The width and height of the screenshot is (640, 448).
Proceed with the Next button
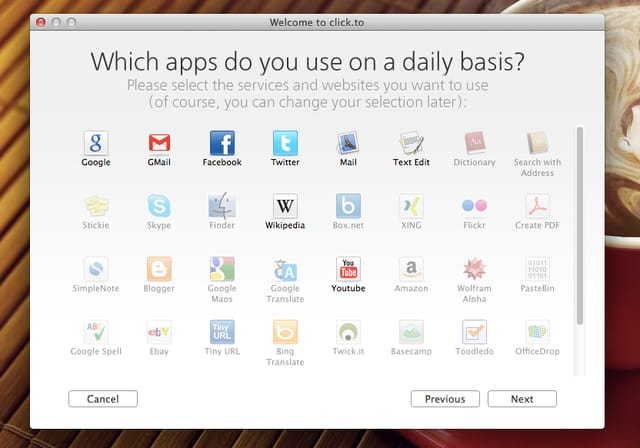[x=522, y=399]
